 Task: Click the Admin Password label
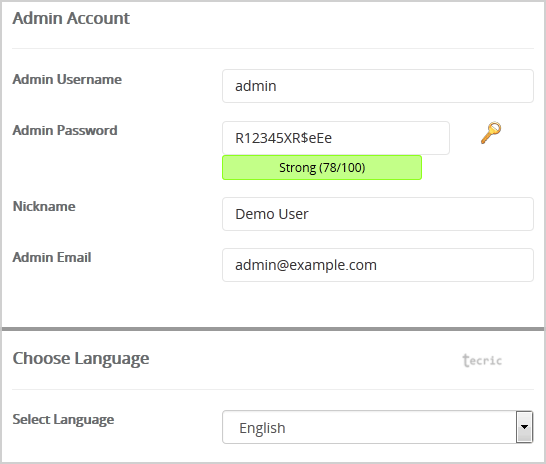65,131
